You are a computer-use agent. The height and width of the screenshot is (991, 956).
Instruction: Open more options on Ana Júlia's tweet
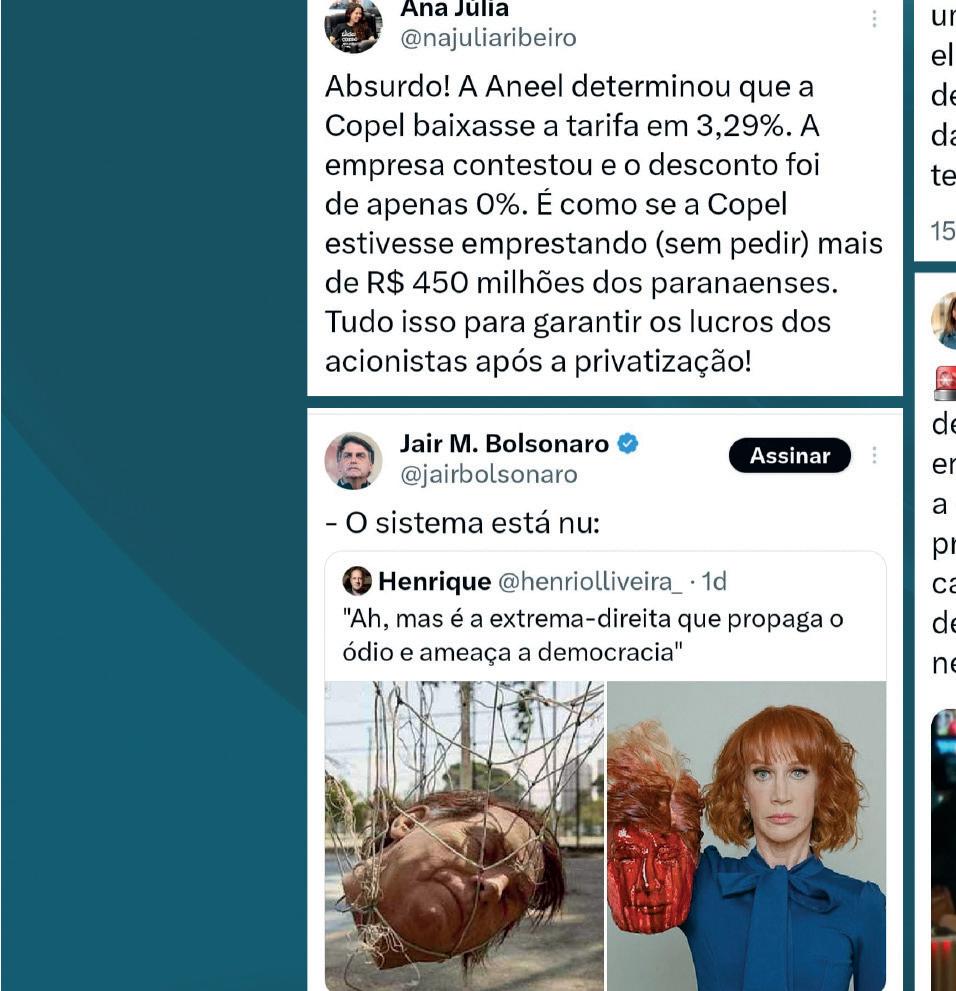click(874, 19)
